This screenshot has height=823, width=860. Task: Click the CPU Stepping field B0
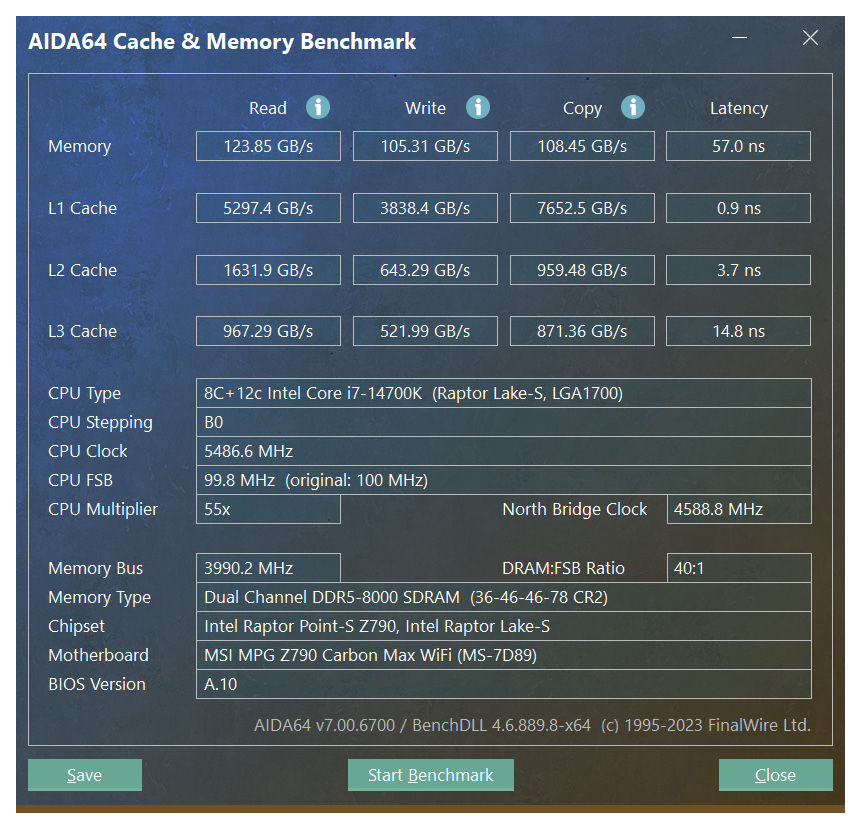pyautogui.click(x=503, y=422)
